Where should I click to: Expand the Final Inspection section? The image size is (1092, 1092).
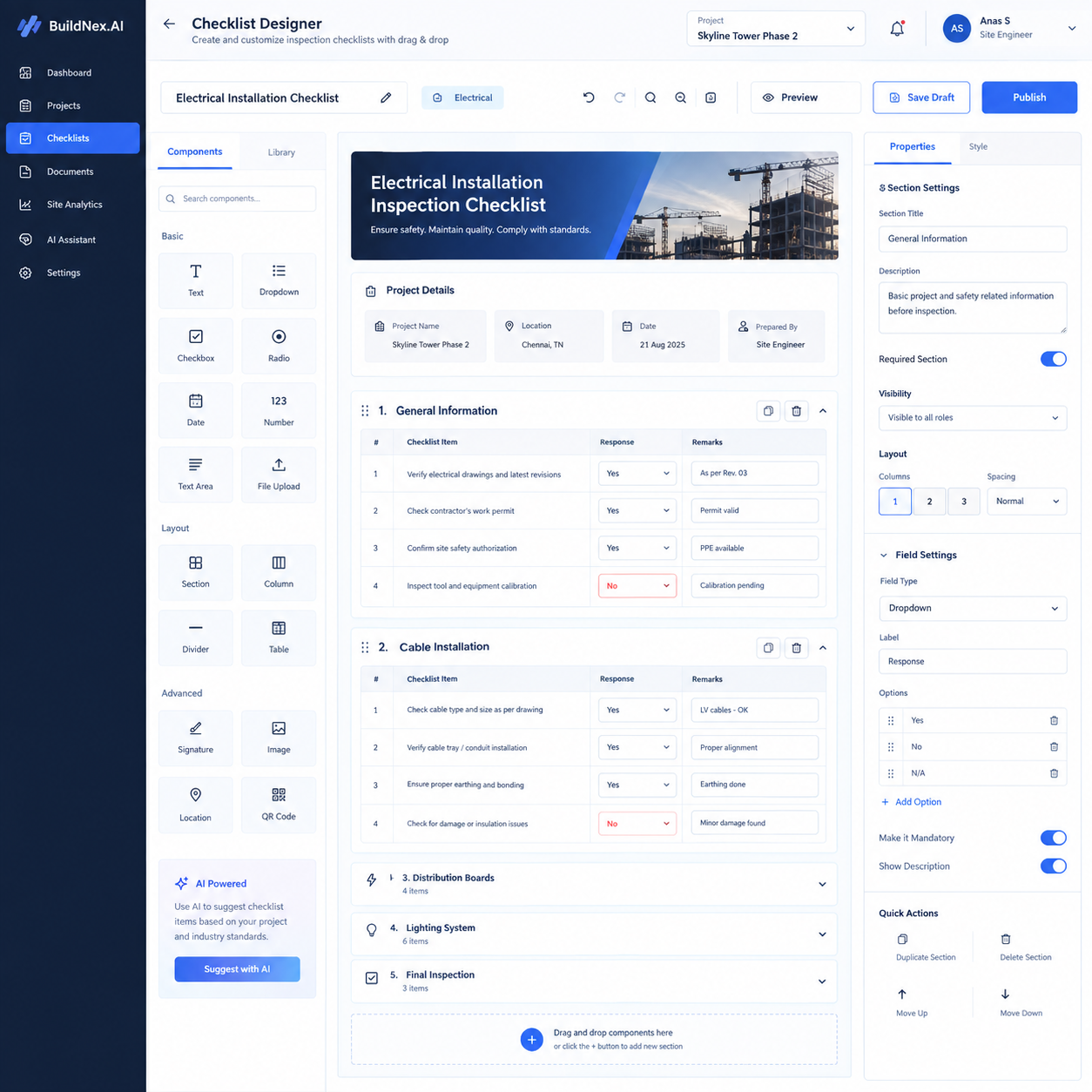coord(822,981)
